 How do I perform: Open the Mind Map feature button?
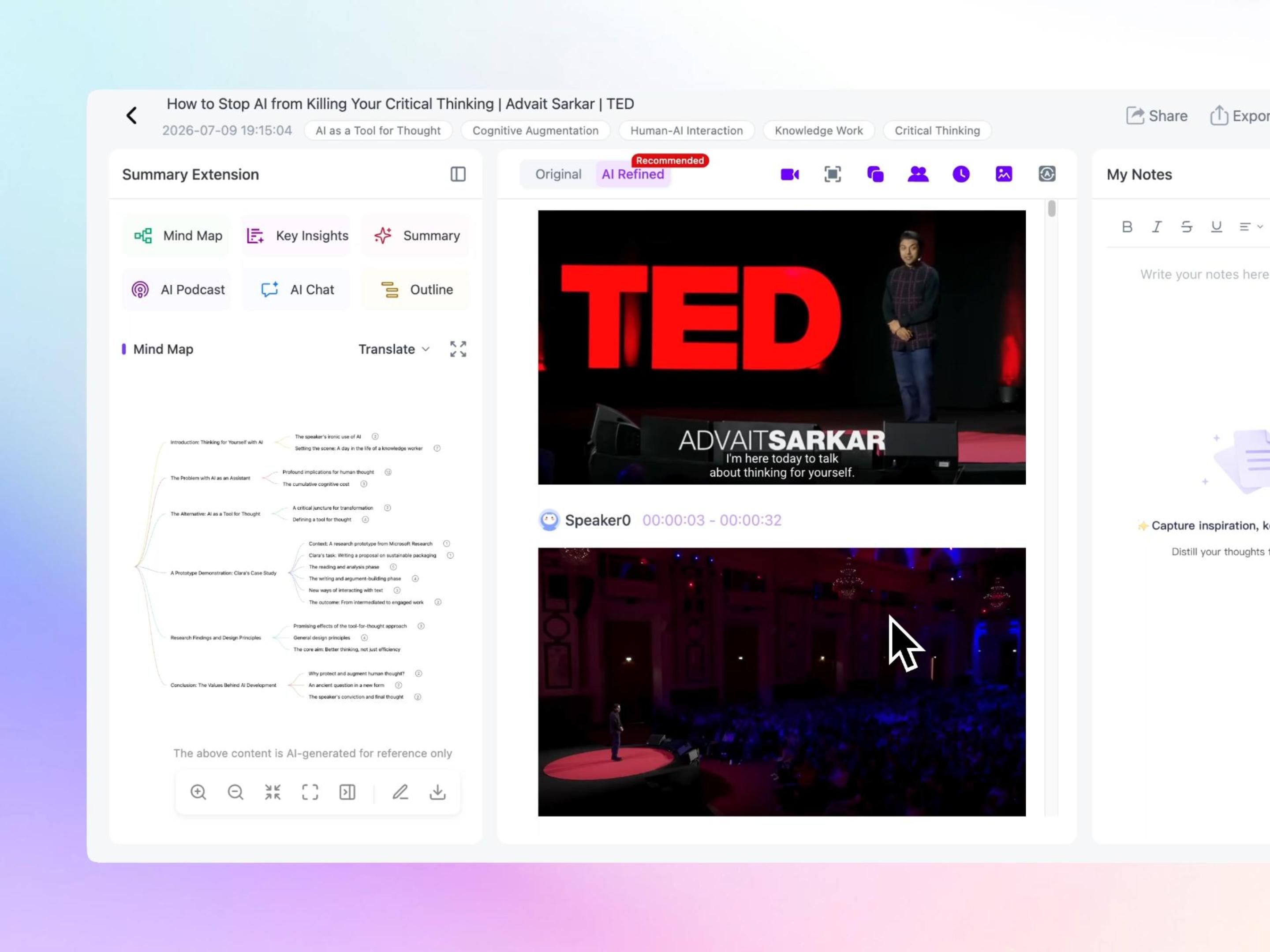pyautogui.click(x=177, y=235)
